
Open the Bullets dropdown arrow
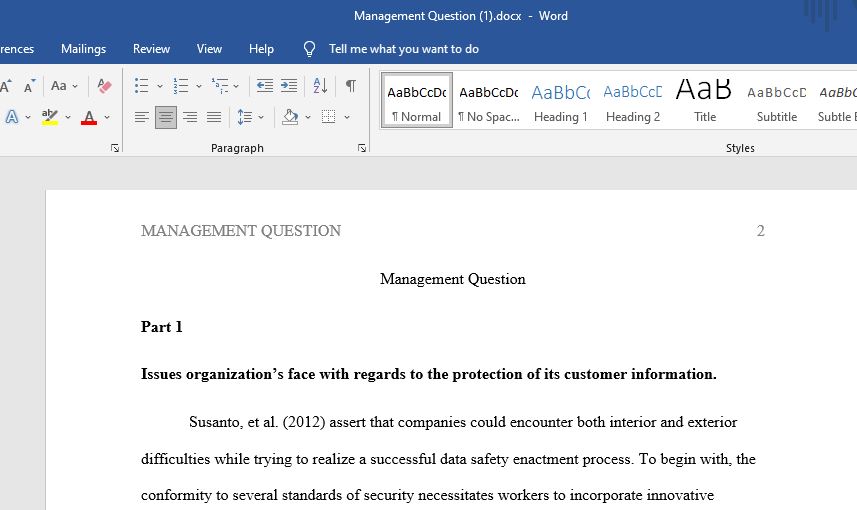160,86
